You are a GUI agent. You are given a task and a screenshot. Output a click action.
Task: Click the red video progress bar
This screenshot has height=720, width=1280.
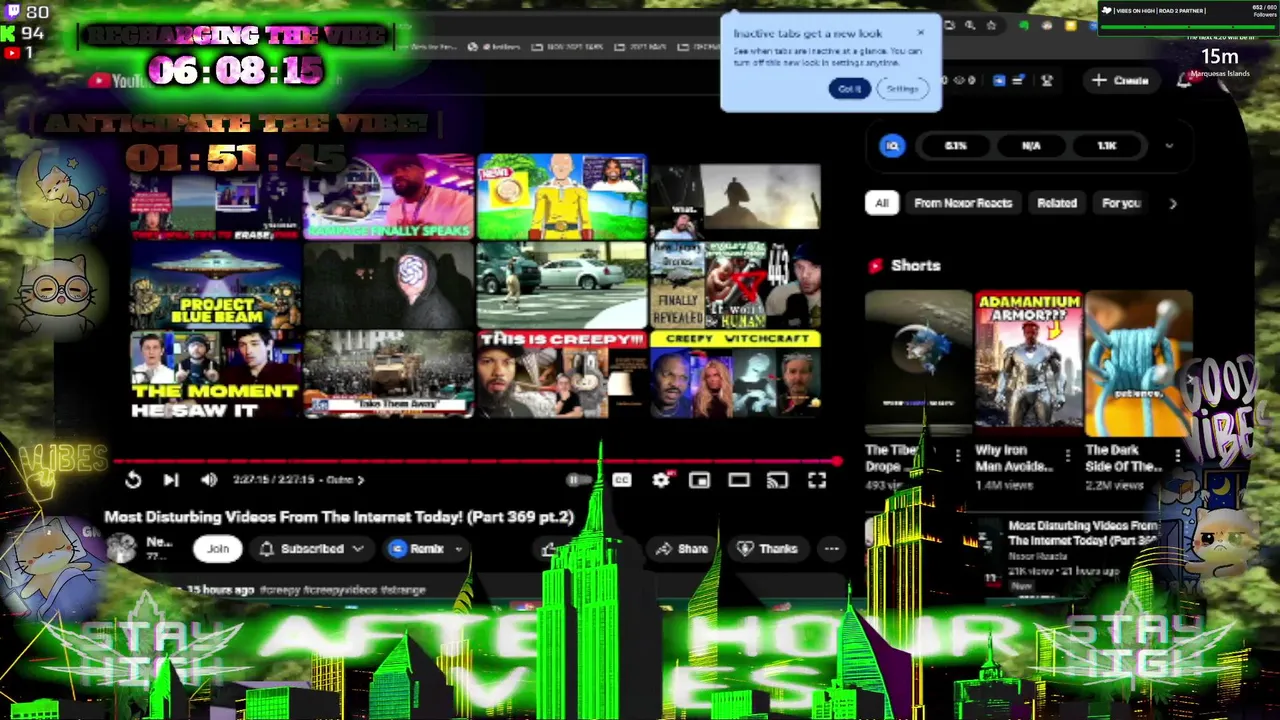[x=478, y=461]
